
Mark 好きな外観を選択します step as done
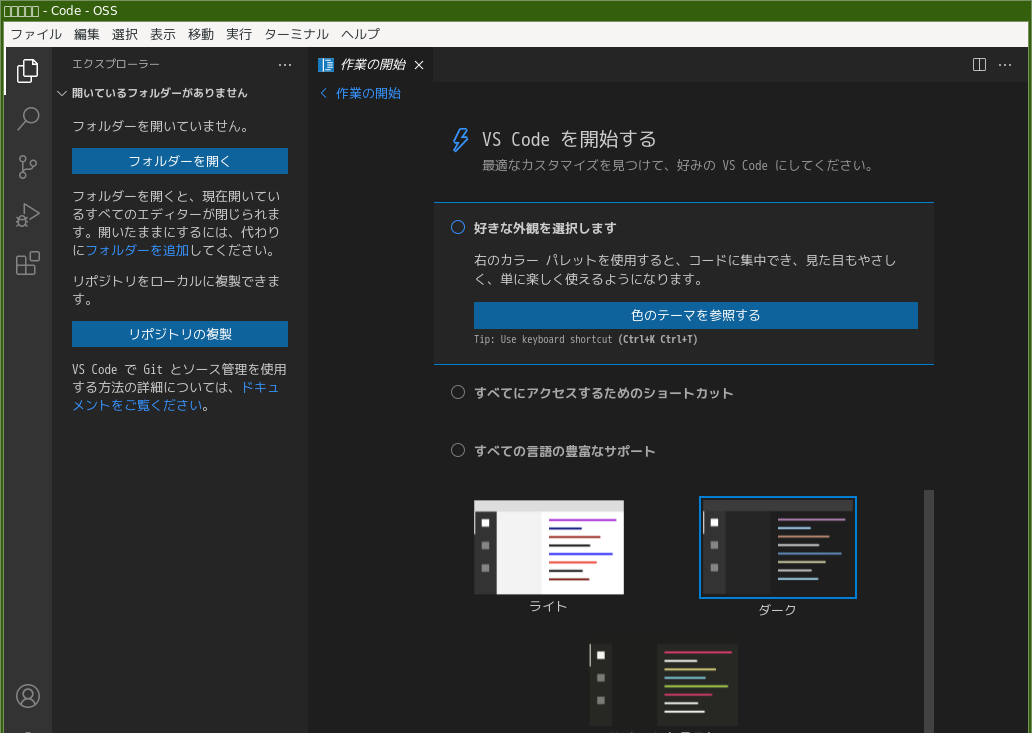(x=458, y=227)
